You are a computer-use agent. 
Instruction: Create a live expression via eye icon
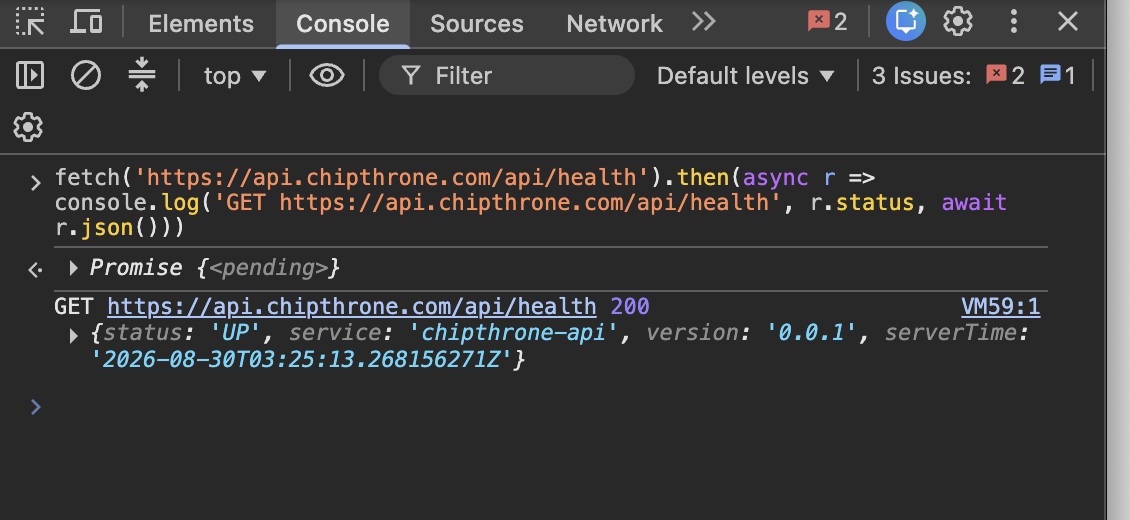click(327, 76)
